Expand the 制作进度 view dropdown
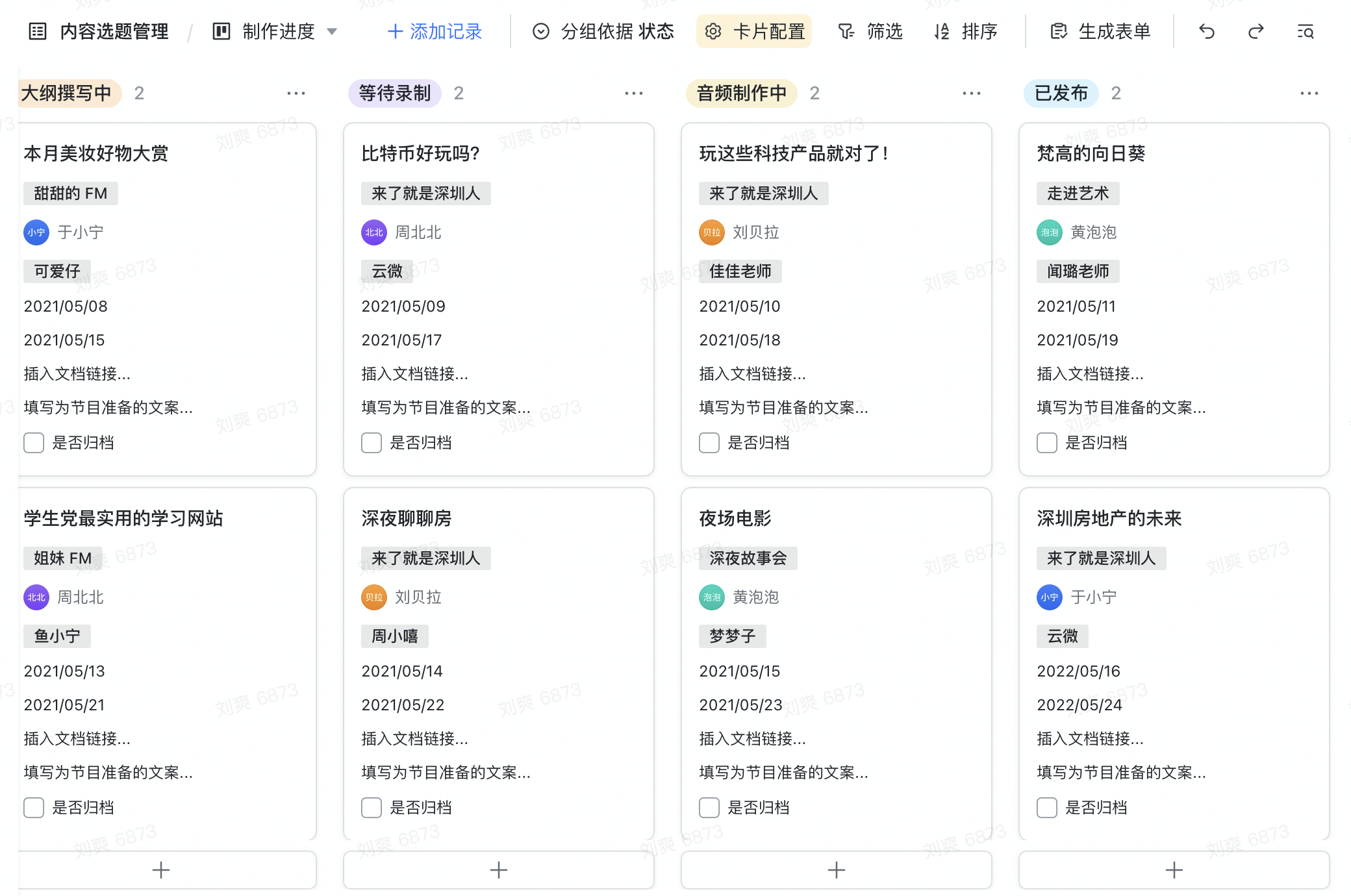Screen dimensions: 1351x896 click(332, 31)
